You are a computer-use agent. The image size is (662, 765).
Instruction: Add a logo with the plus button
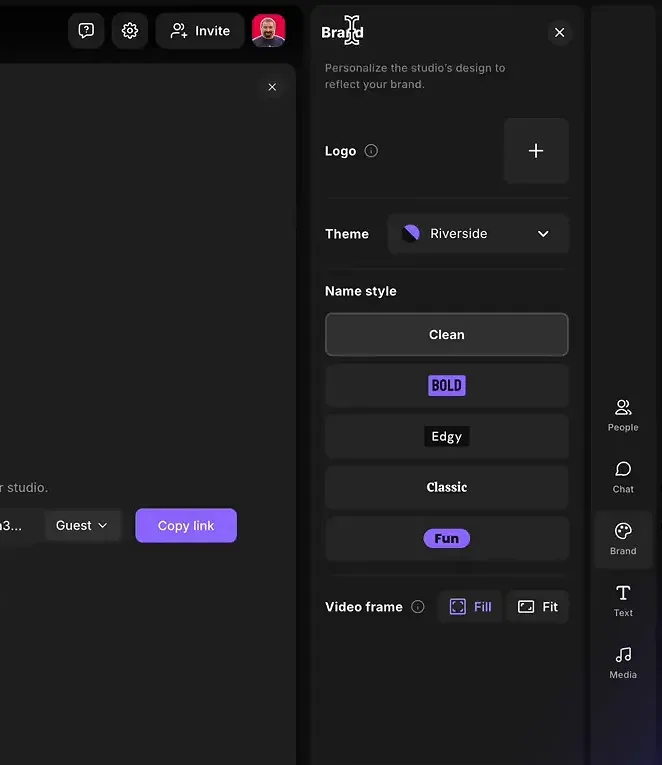[536, 151]
